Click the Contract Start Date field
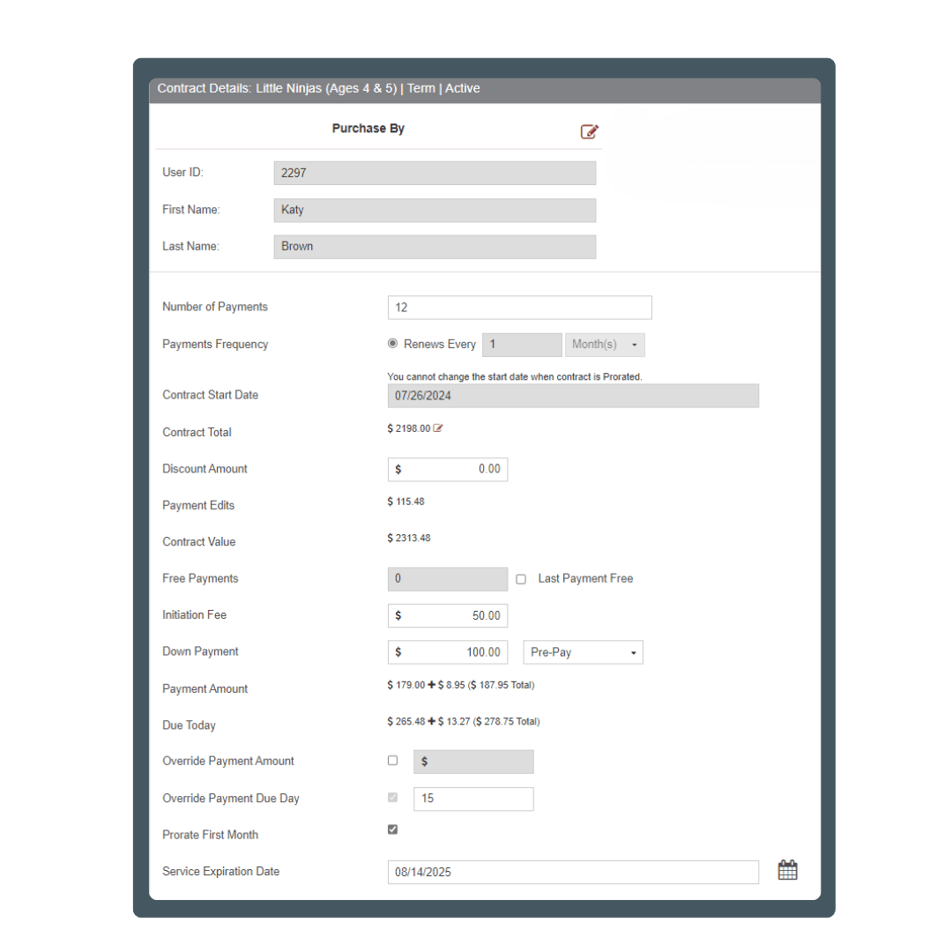The width and height of the screenshot is (952, 952). pyautogui.click(x=573, y=395)
